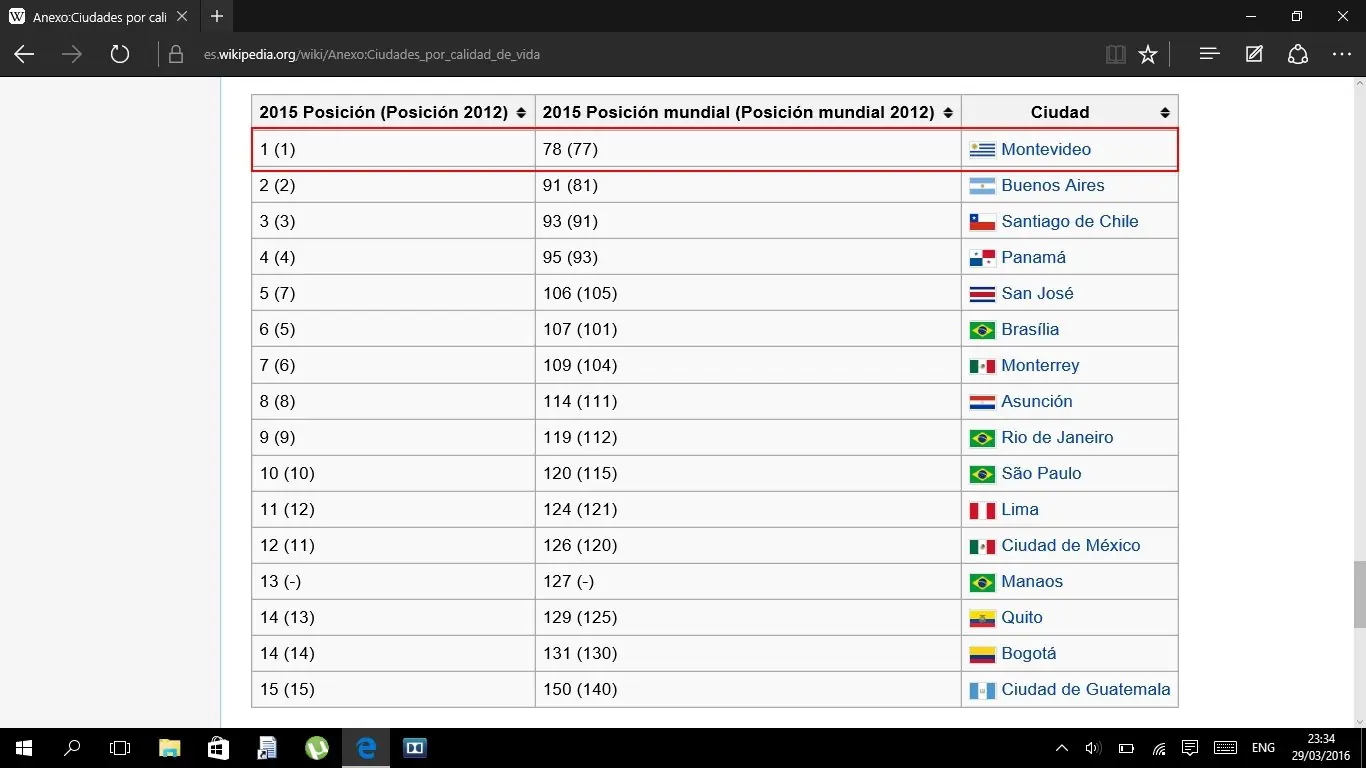Click the Chile flag beside Santiago
This screenshot has width=1366, height=768.
982,222
